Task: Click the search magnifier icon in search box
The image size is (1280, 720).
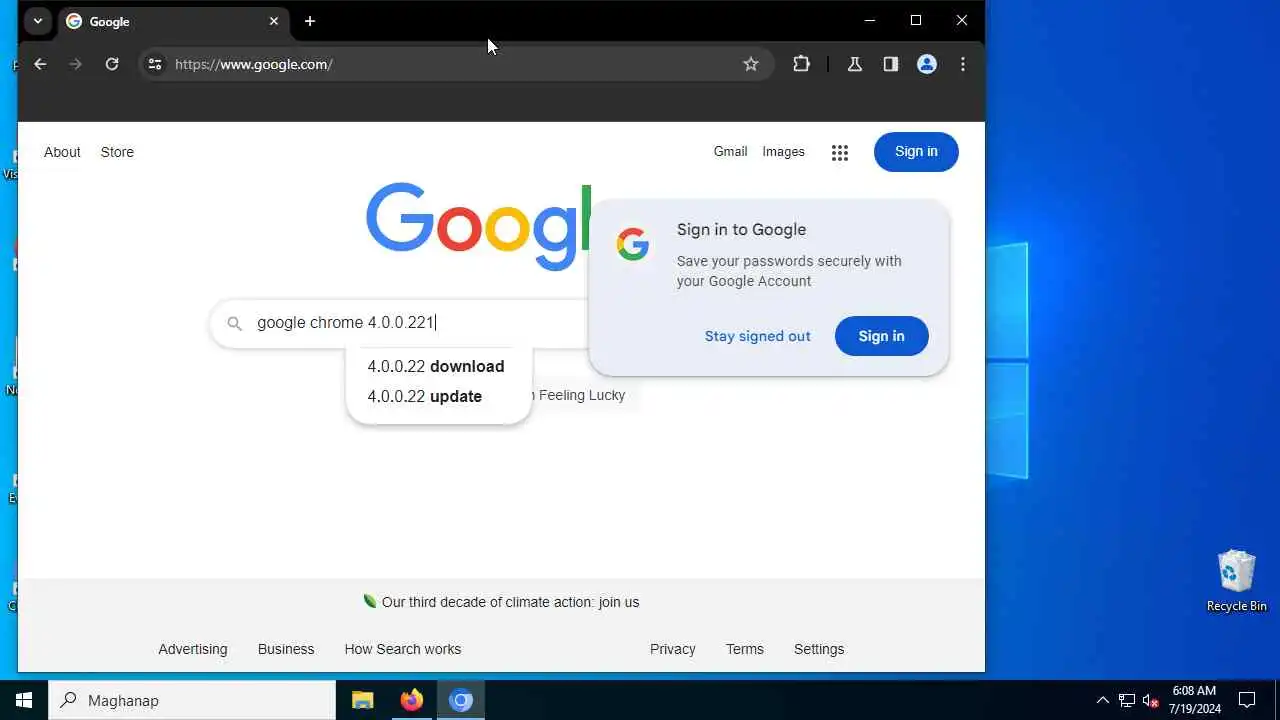Action: tap(234, 323)
